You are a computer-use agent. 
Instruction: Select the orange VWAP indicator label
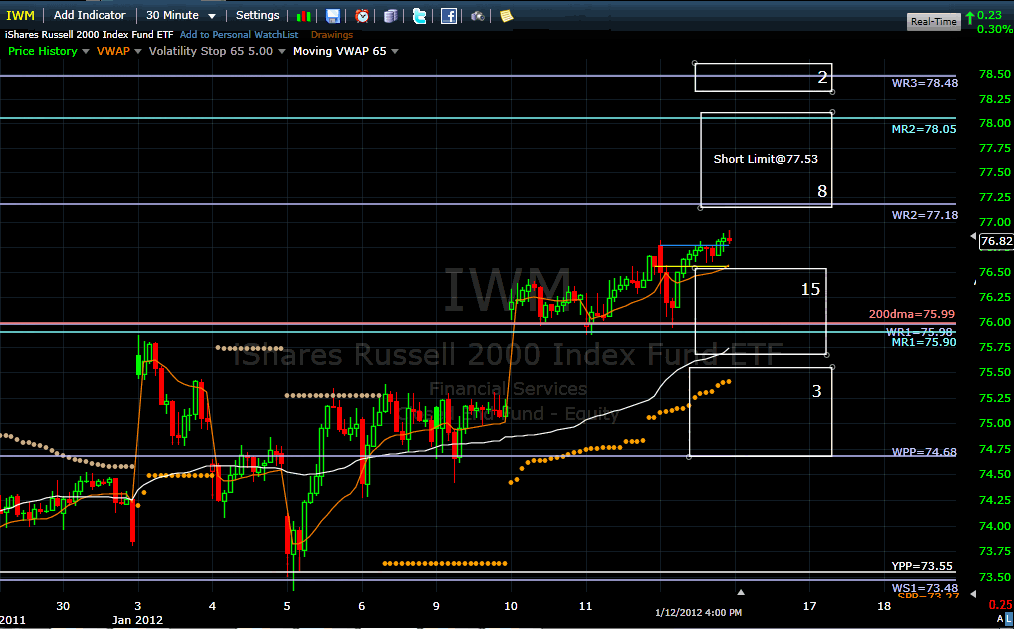point(113,51)
